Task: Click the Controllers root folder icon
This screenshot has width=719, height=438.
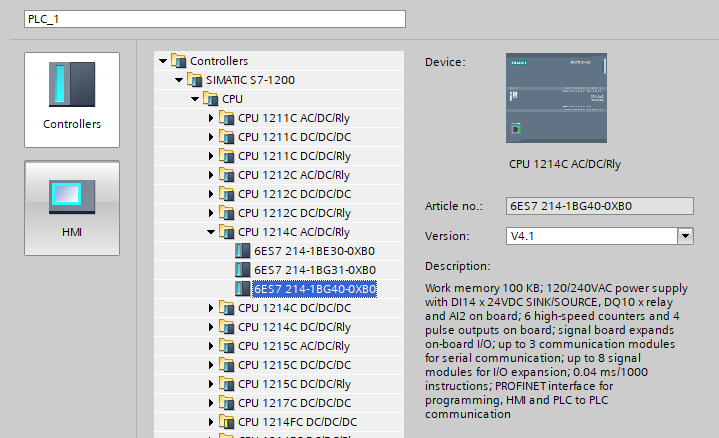Action: pyautogui.click(x=178, y=61)
